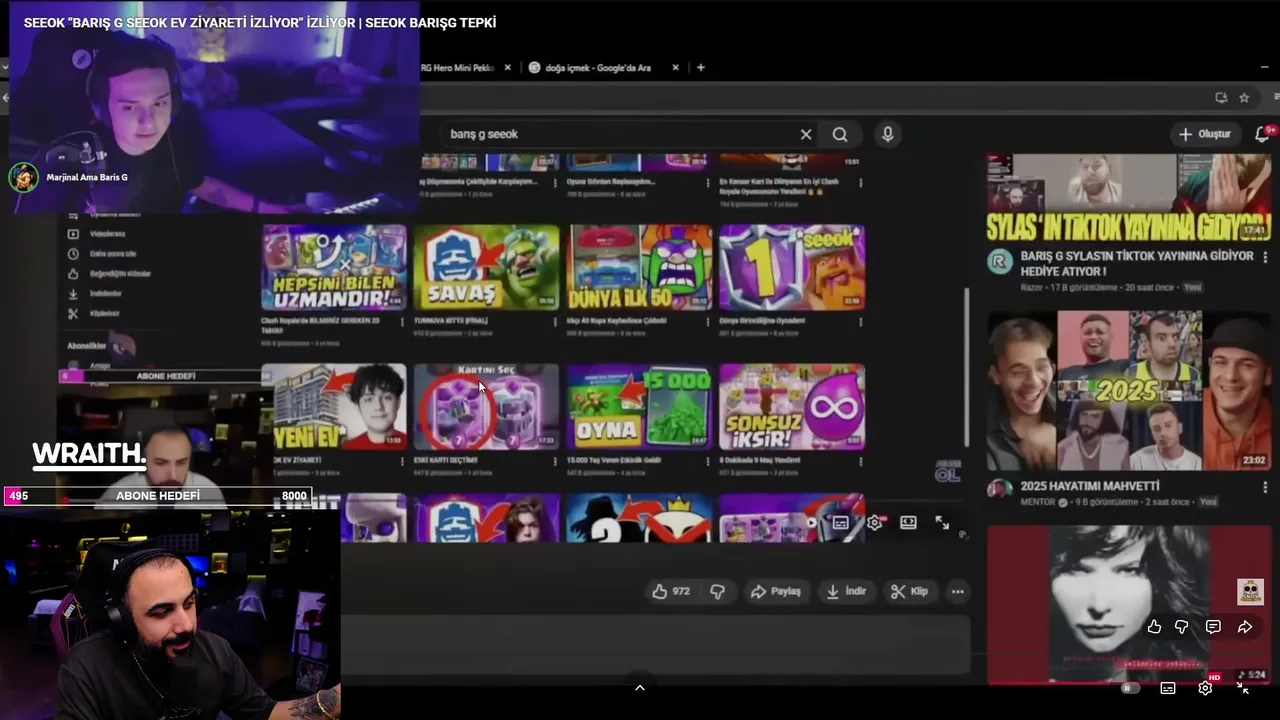1280x720 pixels.
Task: Click the search magnifier icon beside the query
Action: (x=840, y=134)
